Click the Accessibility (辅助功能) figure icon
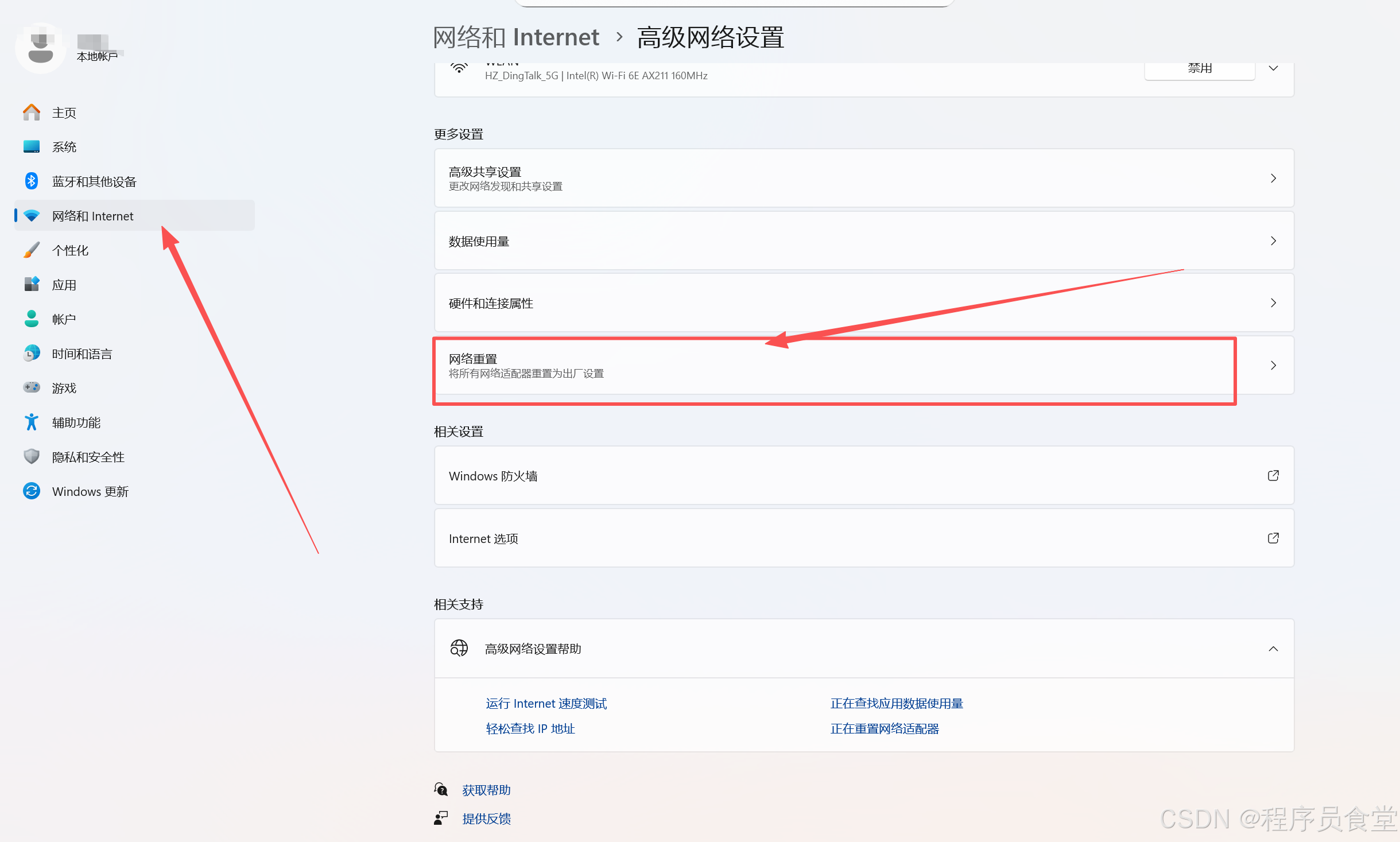Image resolution: width=1400 pixels, height=842 pixels. pos(32,422)
